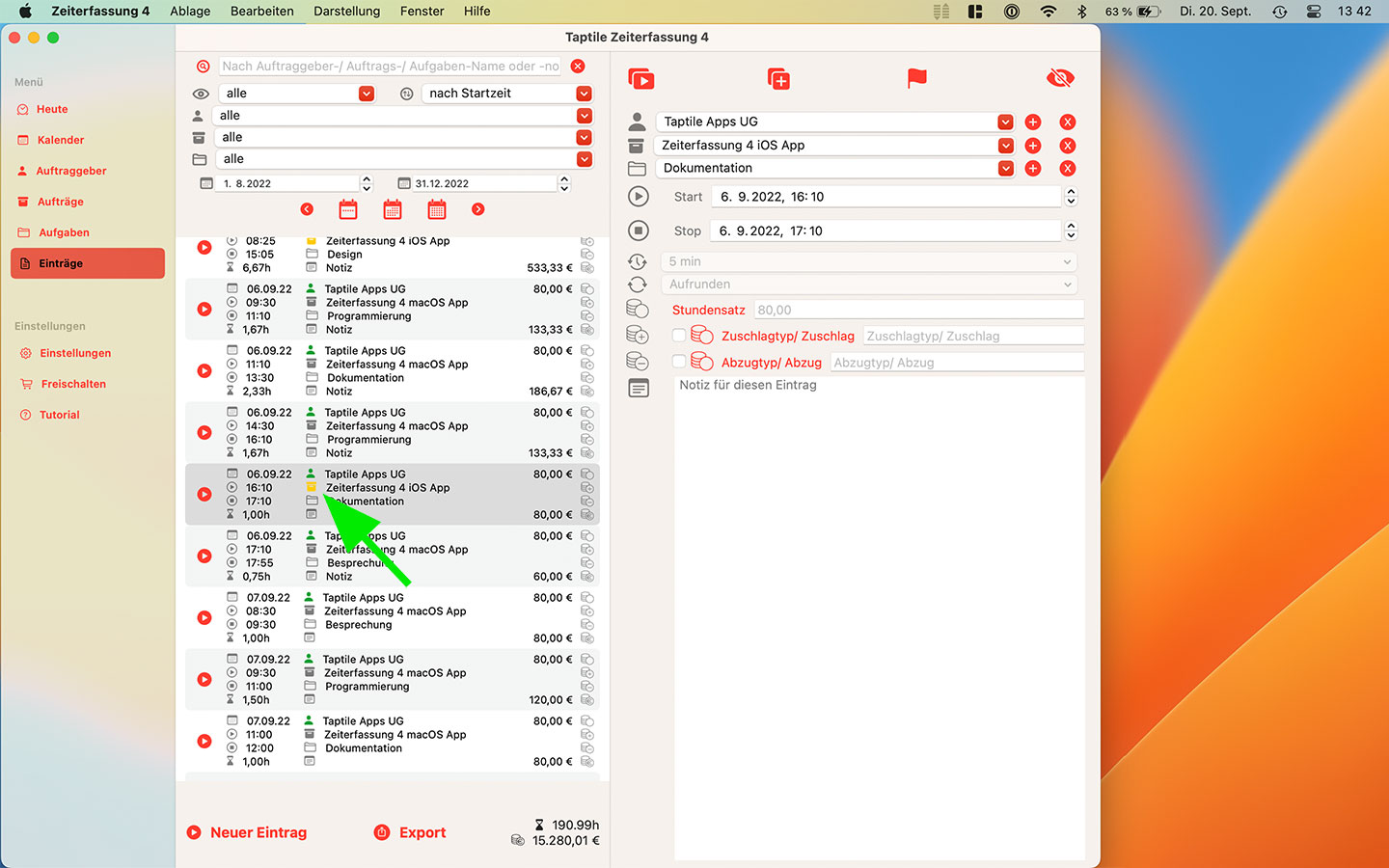Open the Zeiterfassung 4 iOS App project dropdown

[x=834, y=146]
